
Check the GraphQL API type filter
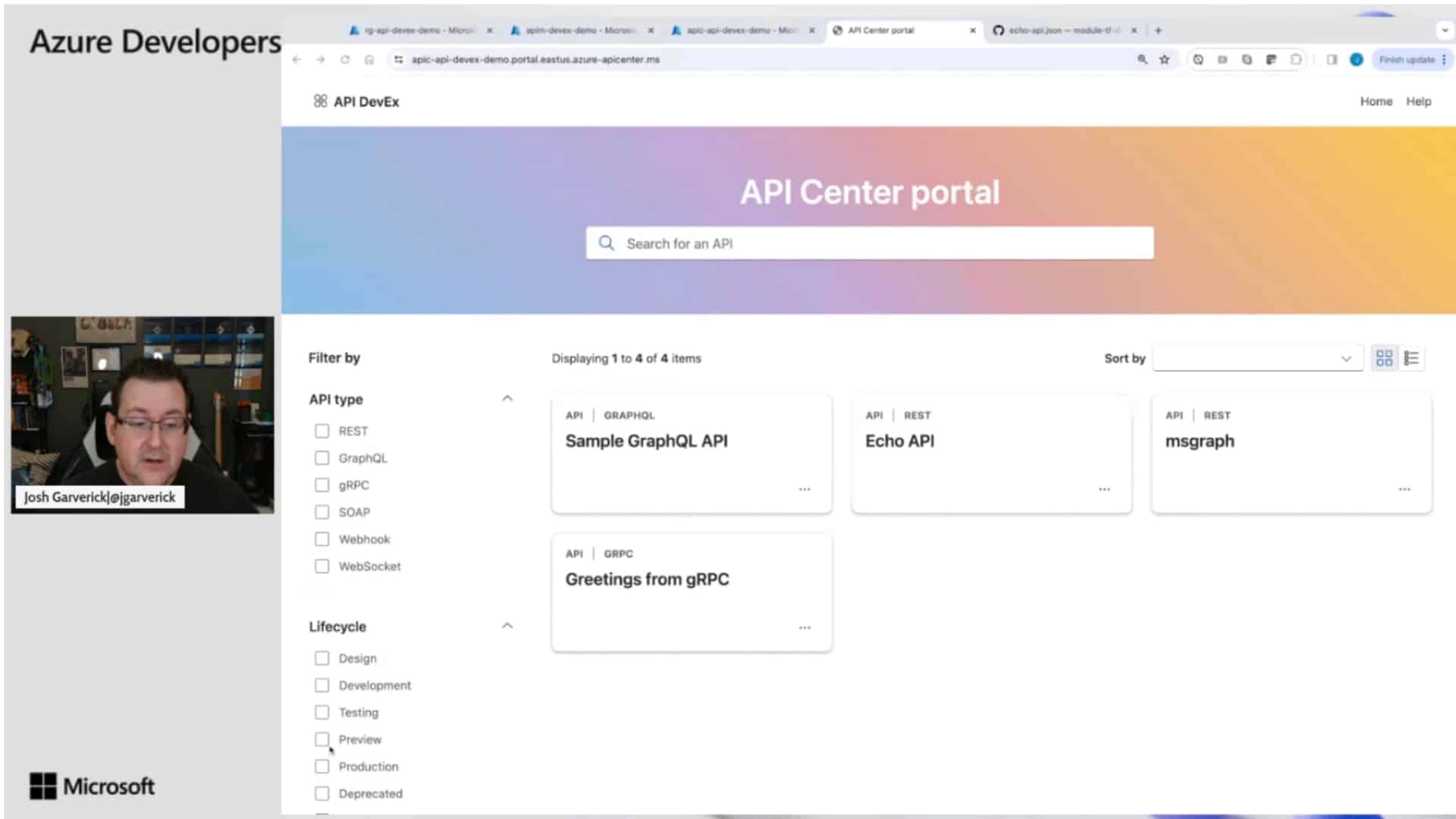point(322,458)
